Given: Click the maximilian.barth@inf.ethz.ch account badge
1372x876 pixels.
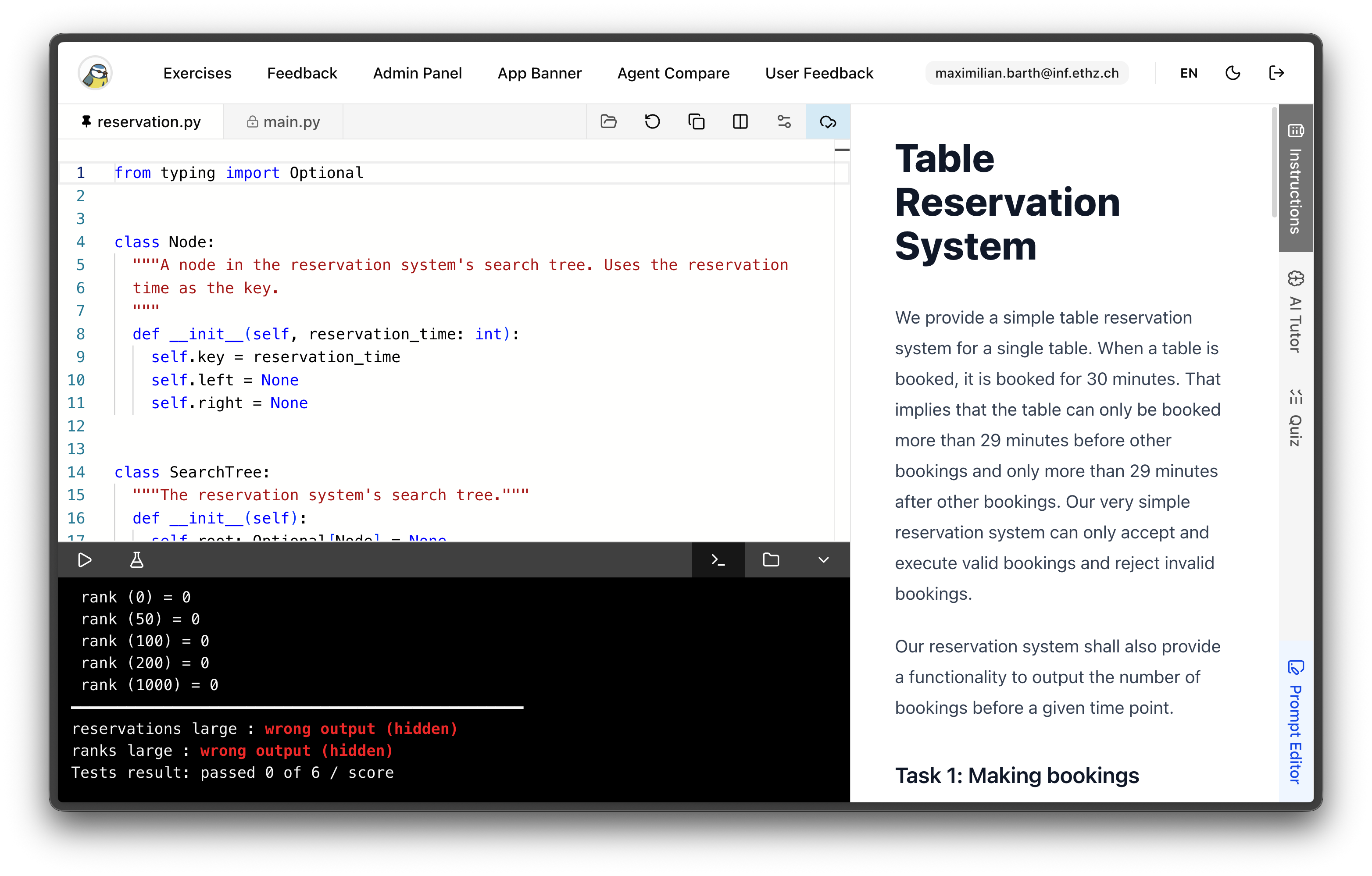Looking at the screenshot, I should pyautogui.click(x=1027, y=73).
